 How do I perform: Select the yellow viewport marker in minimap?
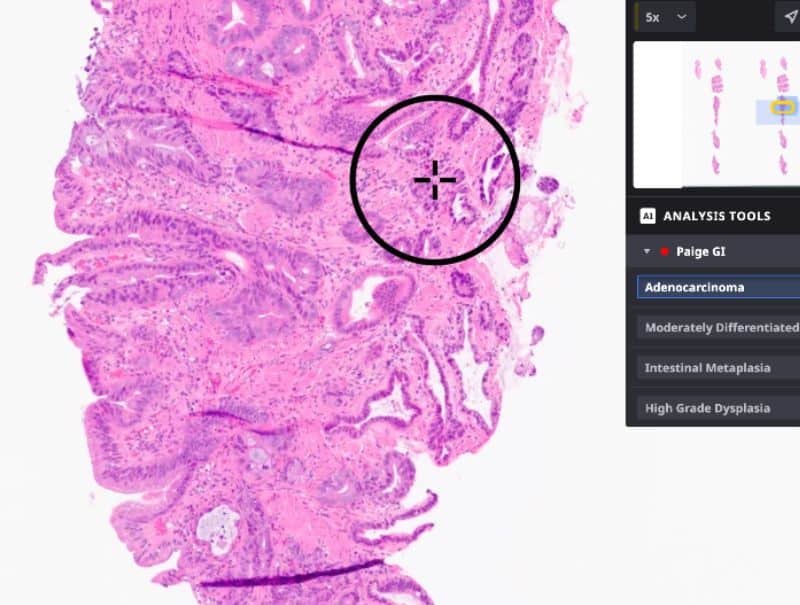tap(783, 108)
